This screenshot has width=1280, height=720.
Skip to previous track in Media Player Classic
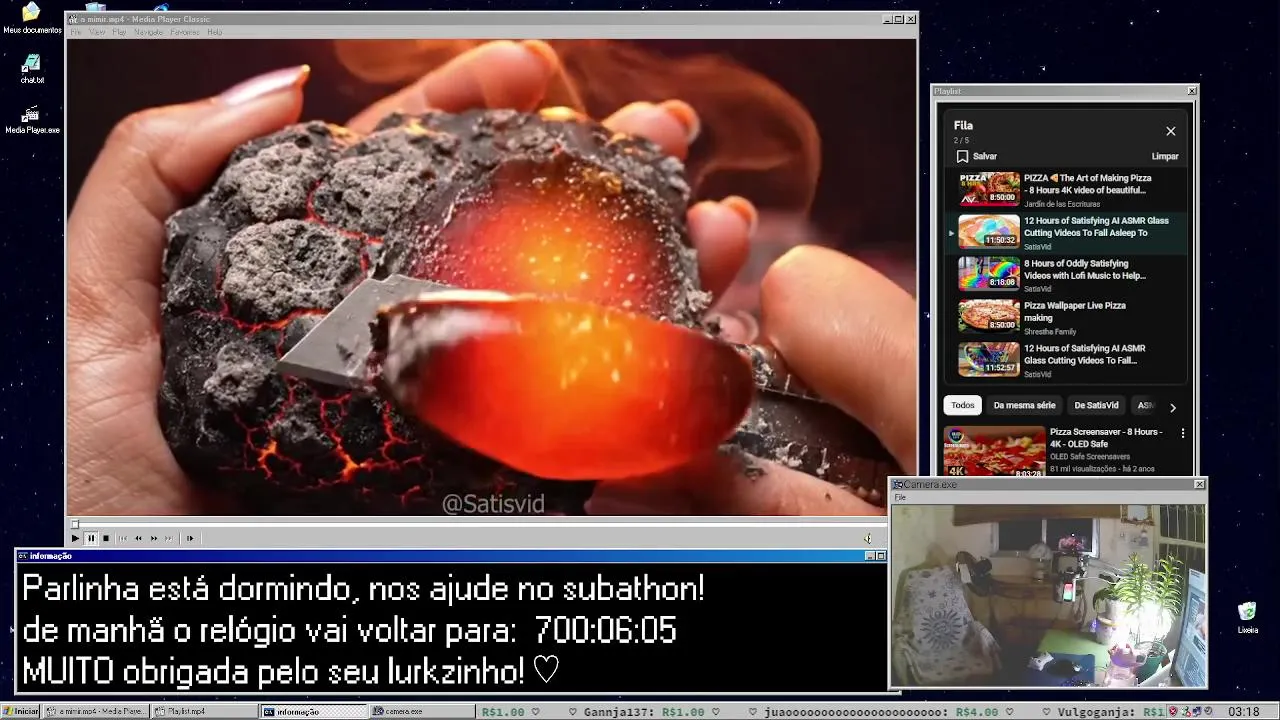pos(123,538)
